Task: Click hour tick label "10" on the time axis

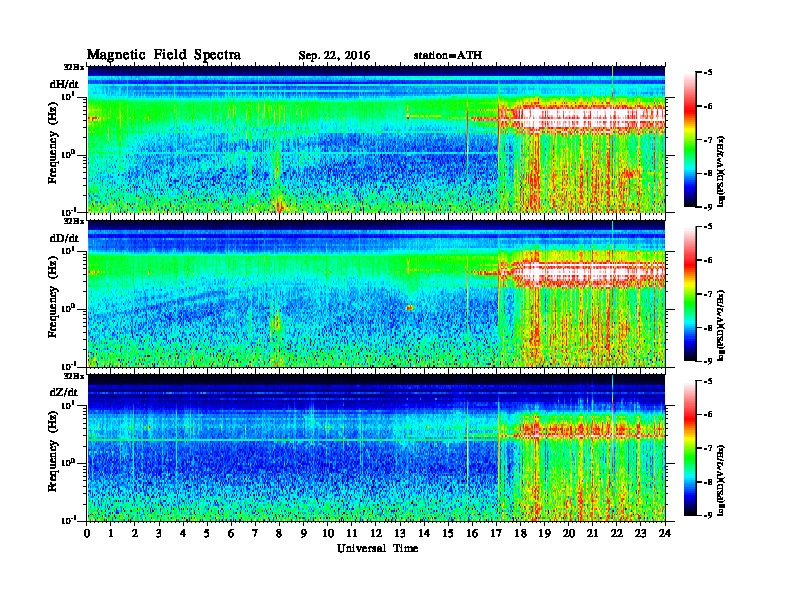Action: tap(328, 533)
